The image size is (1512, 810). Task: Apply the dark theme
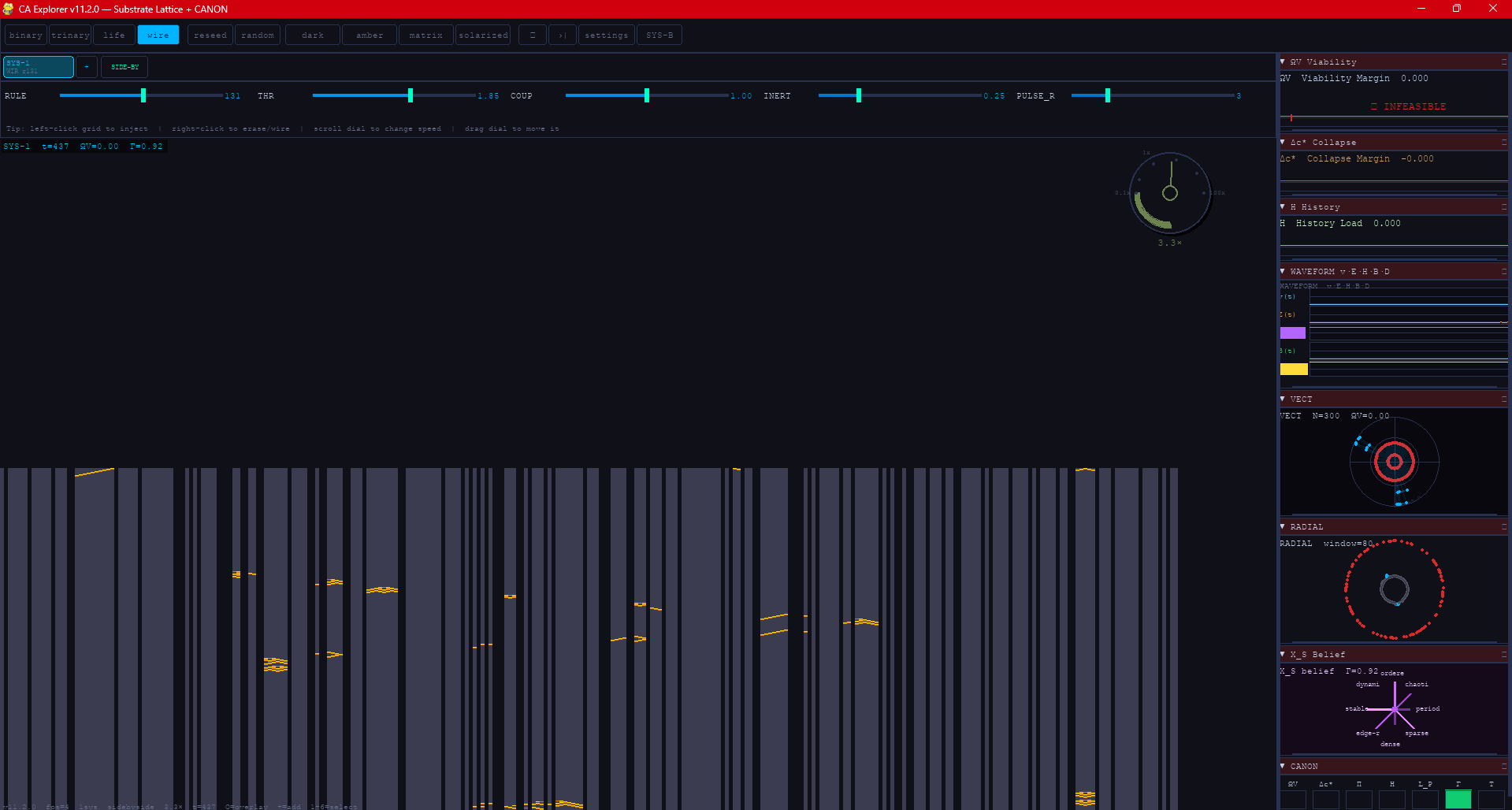click(313, 35)
